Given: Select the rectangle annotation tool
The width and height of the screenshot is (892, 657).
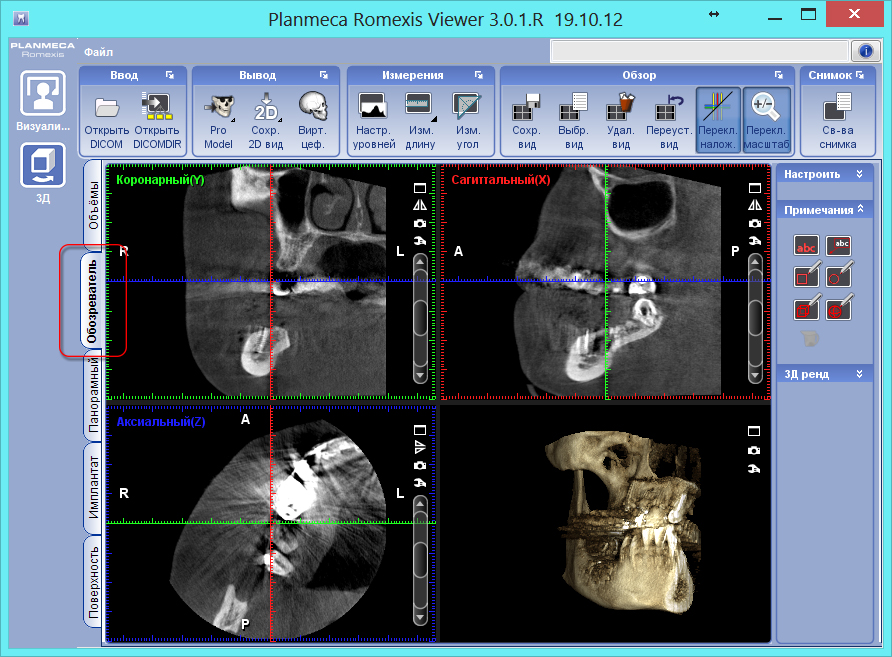Looking at the screenshot, I should pyautogui.click(x=807, y=276).
